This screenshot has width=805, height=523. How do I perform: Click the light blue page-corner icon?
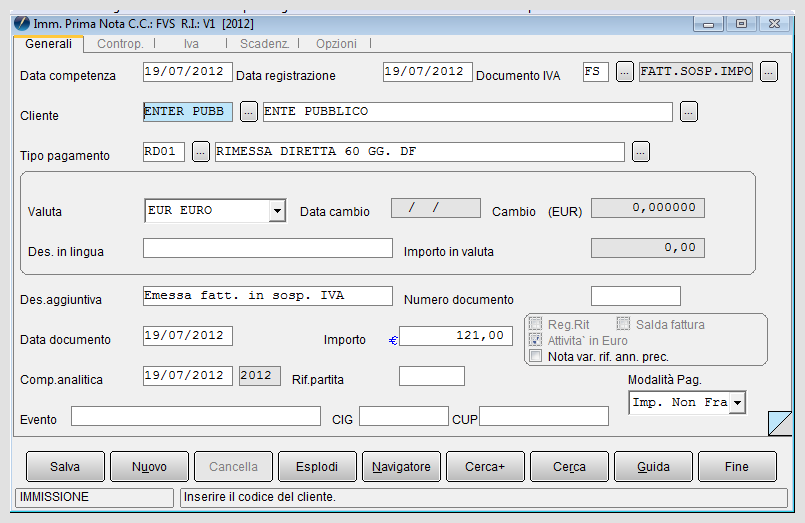coord(780,423)
